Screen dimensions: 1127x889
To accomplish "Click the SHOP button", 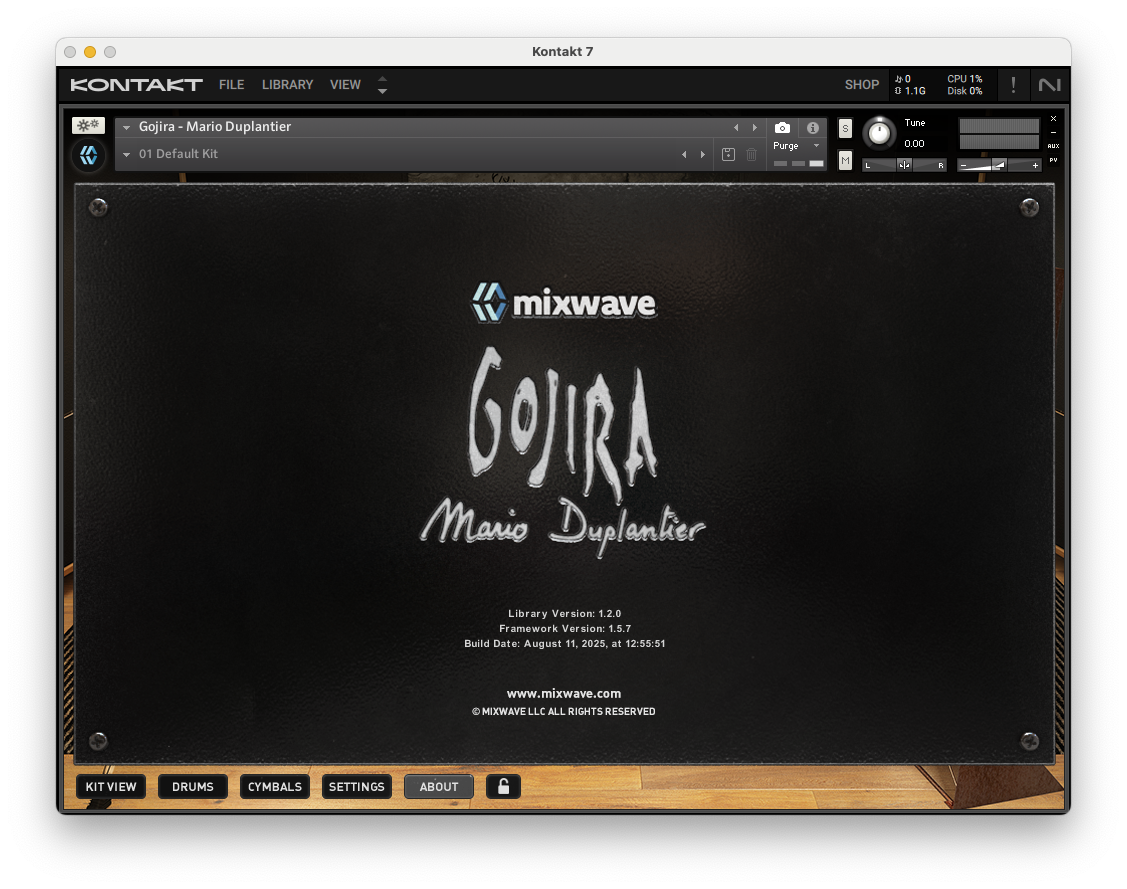I will [x=861, y=85].
